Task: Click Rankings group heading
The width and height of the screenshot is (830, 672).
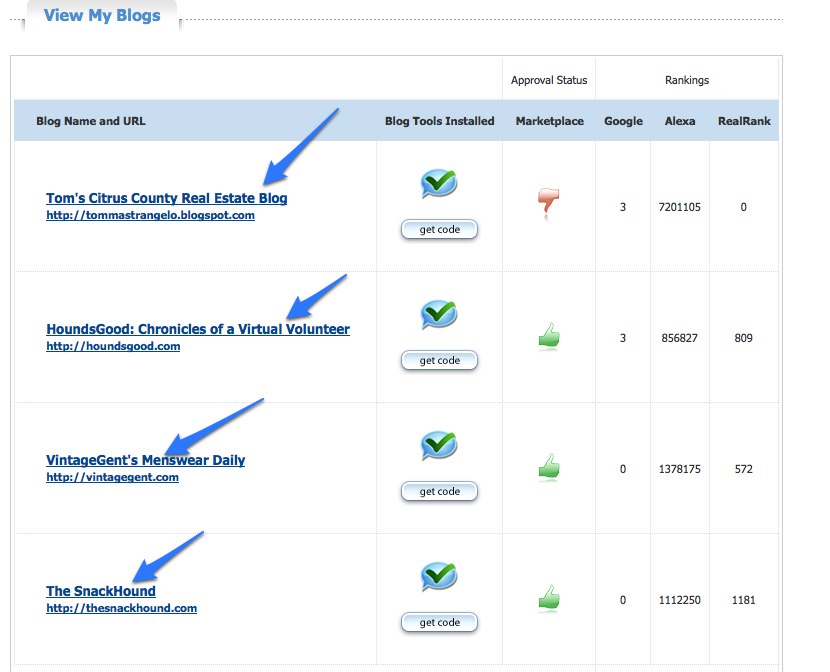Action: point(687,80)
